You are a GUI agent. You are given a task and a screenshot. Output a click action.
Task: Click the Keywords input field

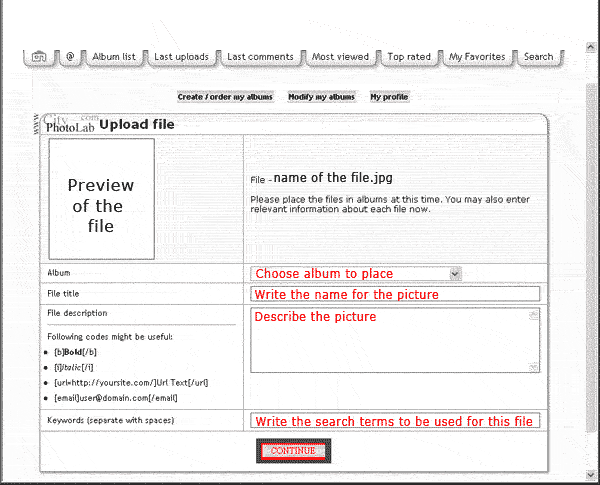[x=395, y=420]
